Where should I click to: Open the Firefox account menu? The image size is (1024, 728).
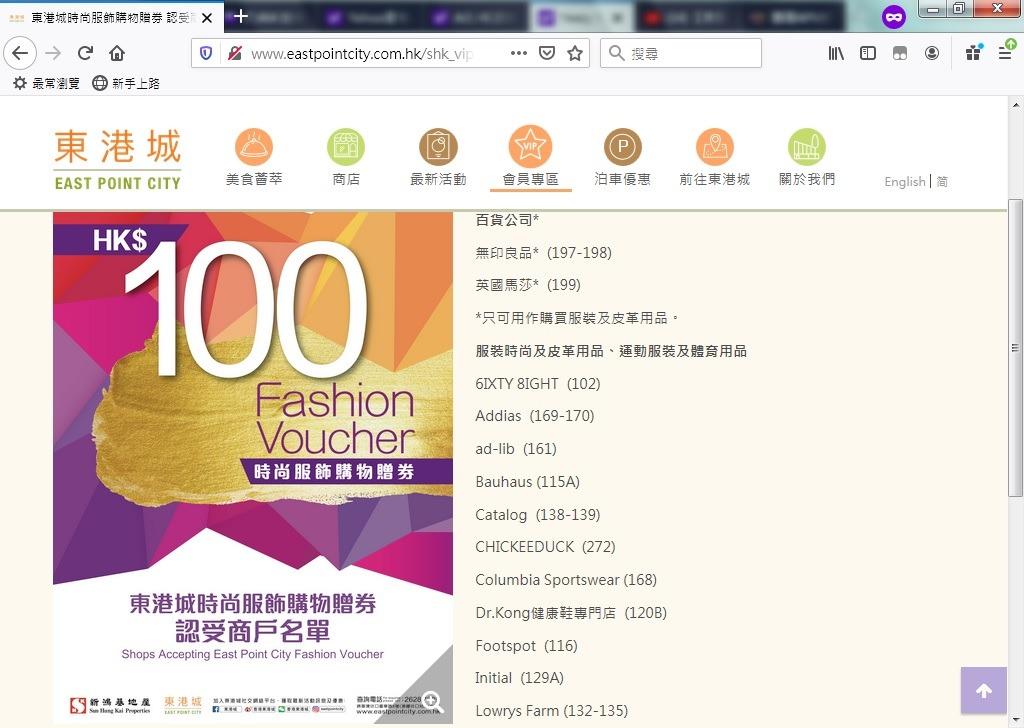pyautogui.click(x=932, y=53)
